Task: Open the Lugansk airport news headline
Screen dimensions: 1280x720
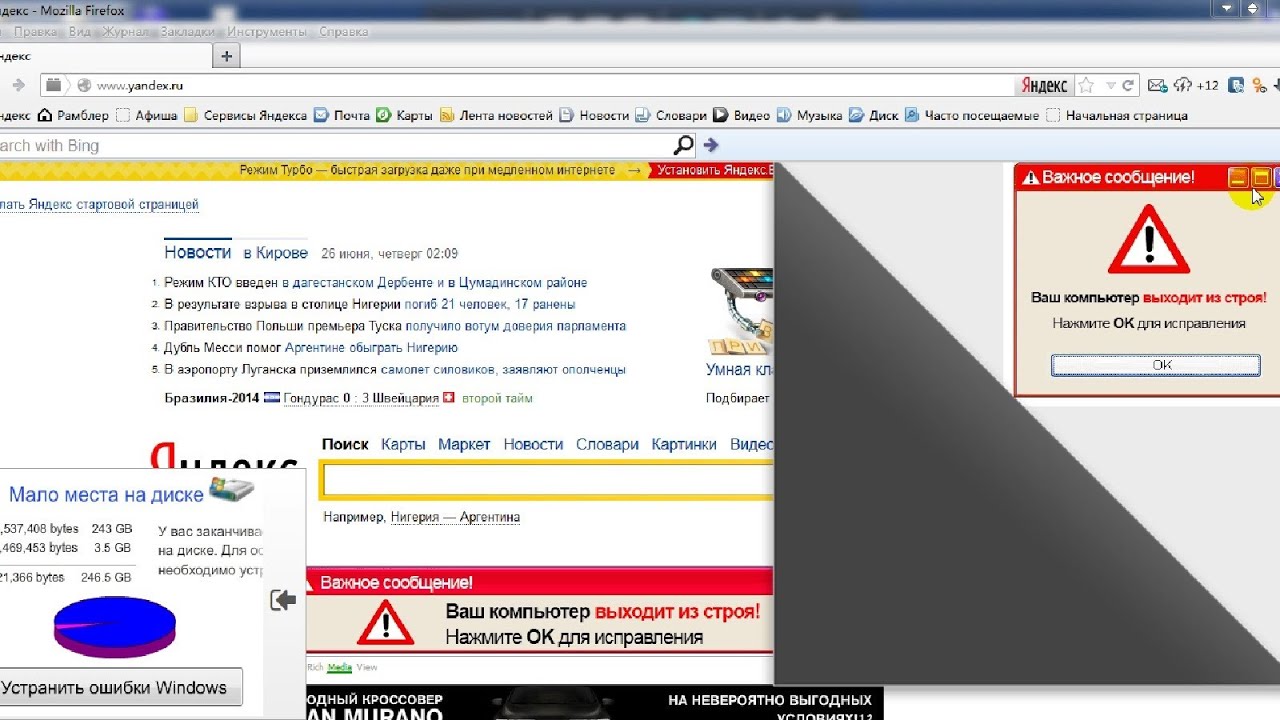Action: (x=395, y=370)
